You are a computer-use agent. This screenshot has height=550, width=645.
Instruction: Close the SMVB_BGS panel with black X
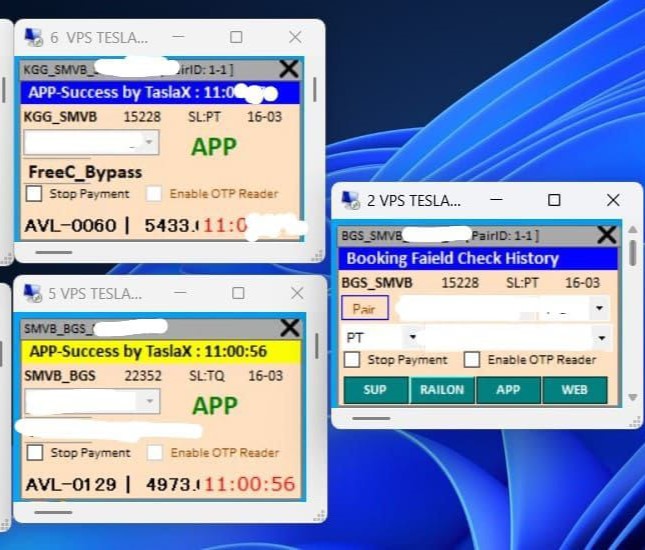289,327
